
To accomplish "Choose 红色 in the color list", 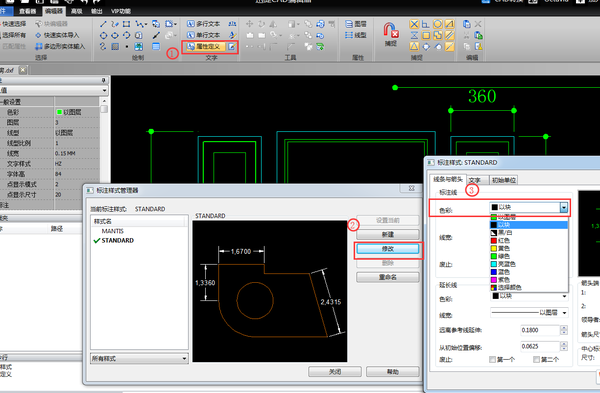I will [529, 241].
